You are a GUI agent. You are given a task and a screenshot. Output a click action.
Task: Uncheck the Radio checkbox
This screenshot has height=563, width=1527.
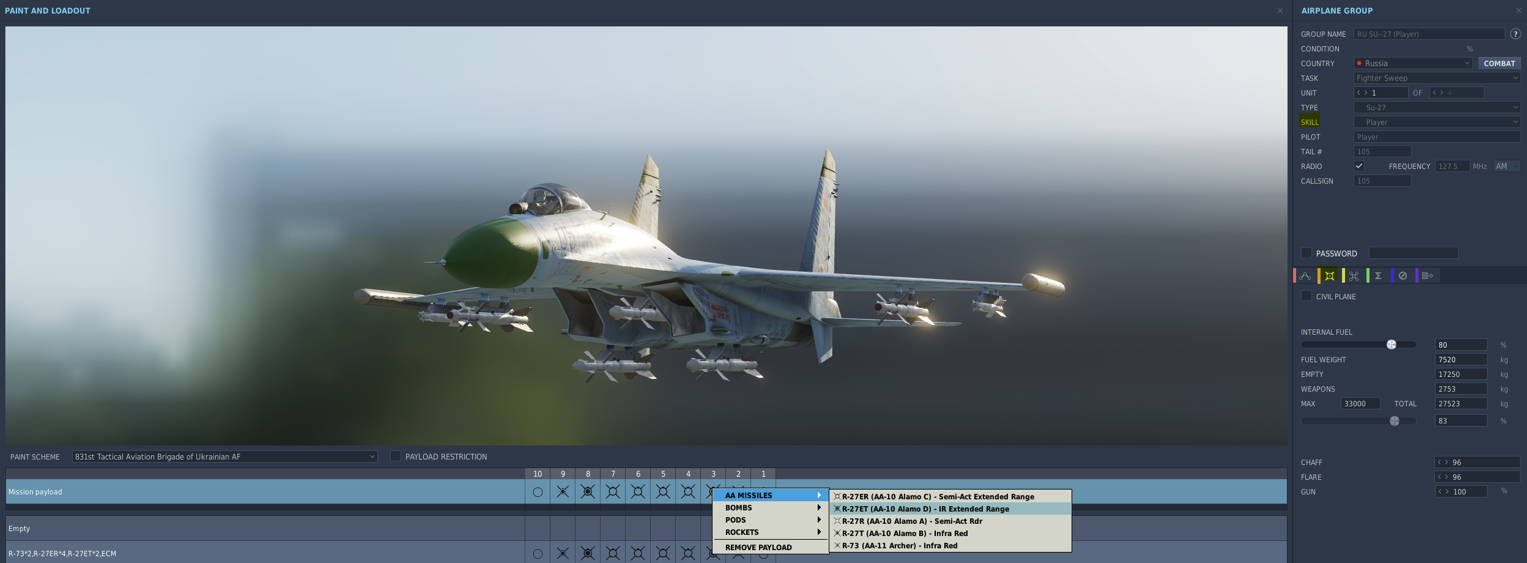point(1359,166)
